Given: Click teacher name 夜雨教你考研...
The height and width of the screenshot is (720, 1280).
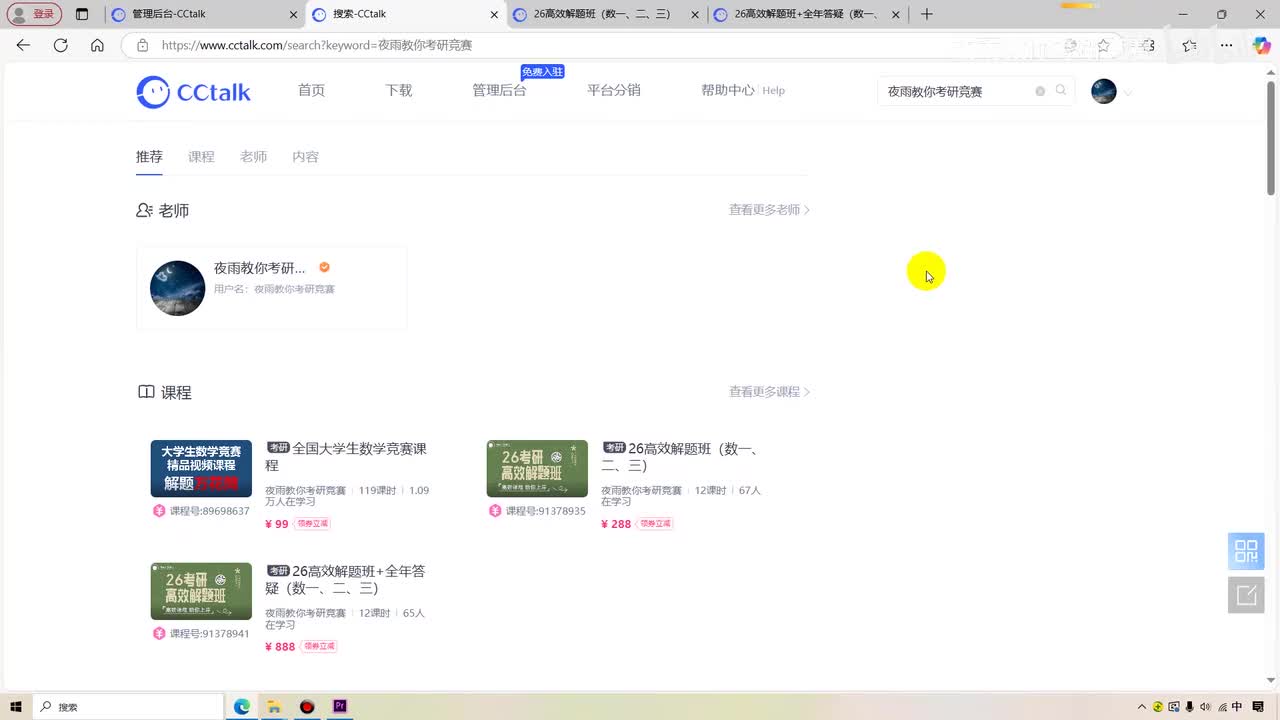Looking at the screenshot, I should tap(260, 268).
